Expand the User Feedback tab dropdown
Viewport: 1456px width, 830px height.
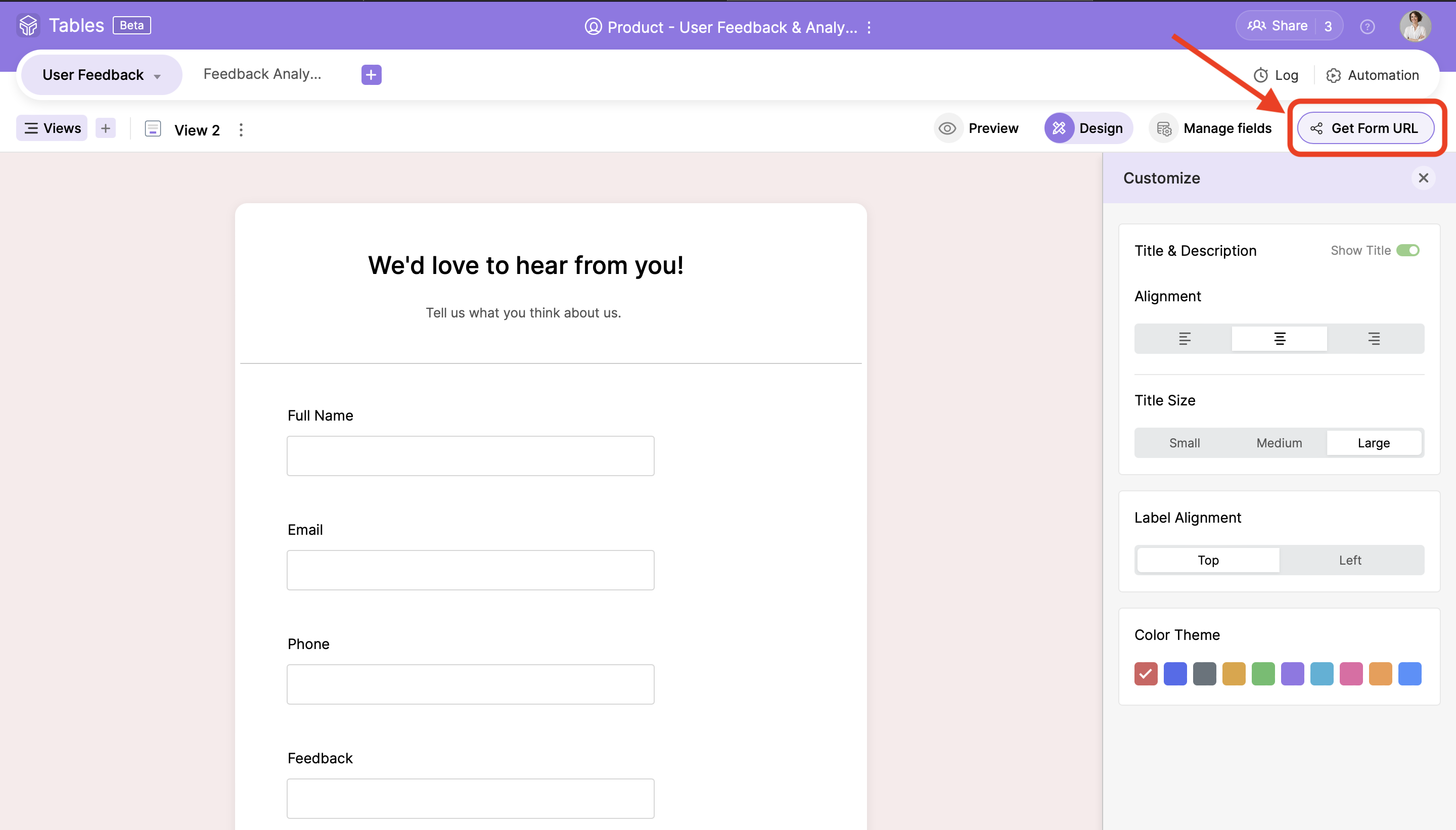[x=157, y=76]
